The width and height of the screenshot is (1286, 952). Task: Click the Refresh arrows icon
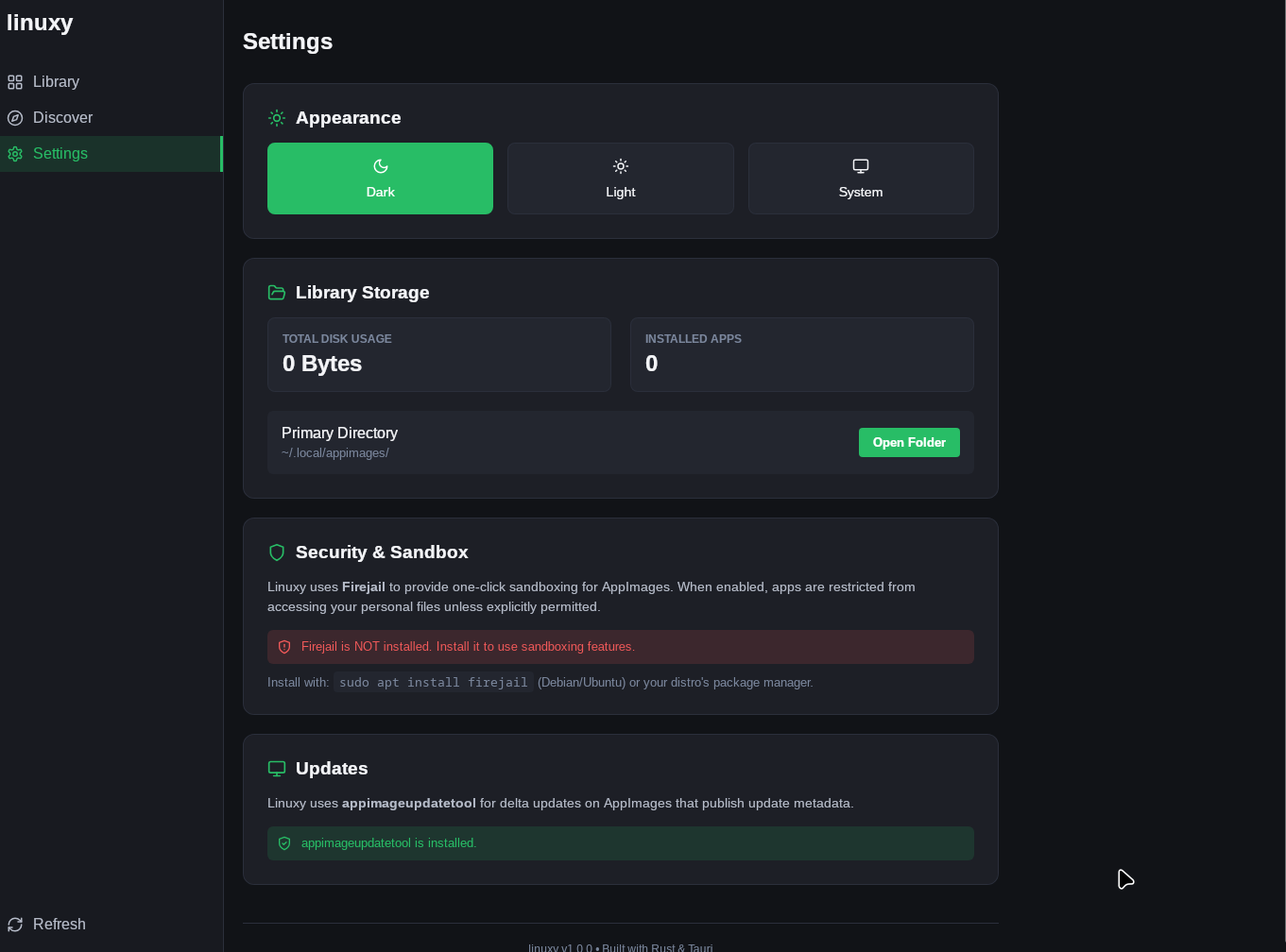(x=15, y=925)
